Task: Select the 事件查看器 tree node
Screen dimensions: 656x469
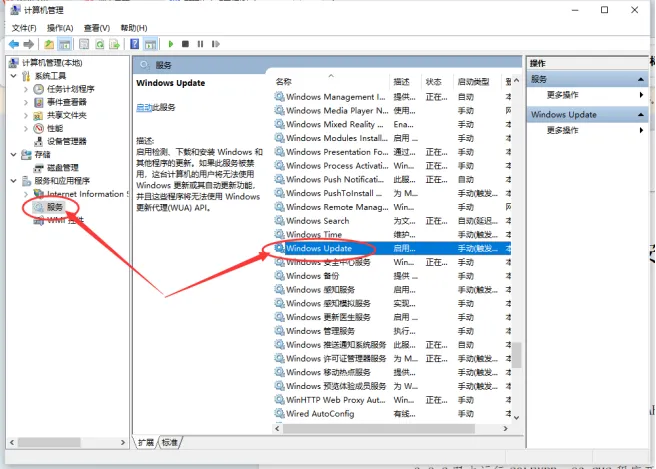Action: (x=67, y=102)
